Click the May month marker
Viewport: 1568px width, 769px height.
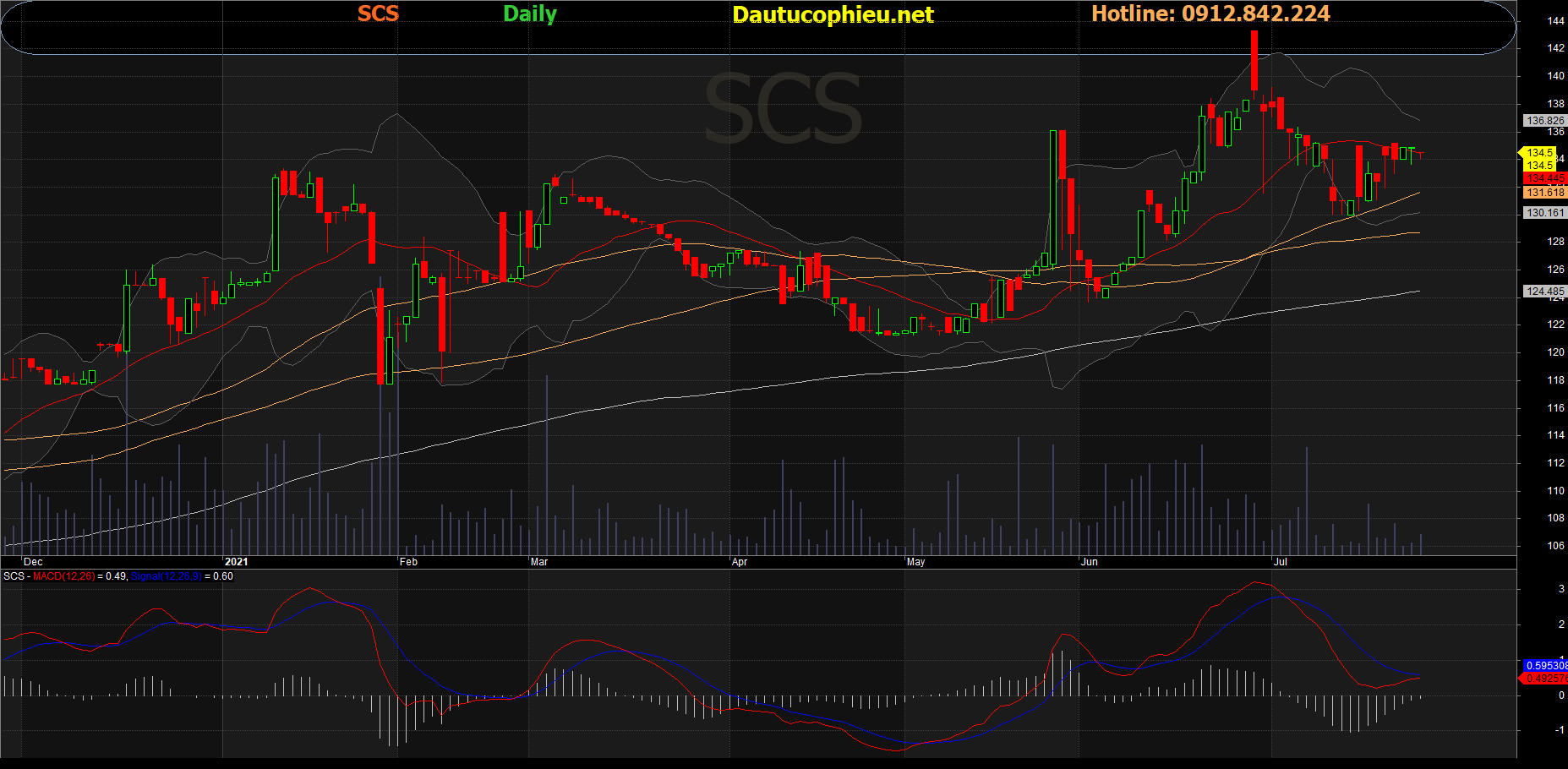click(915, 562)
